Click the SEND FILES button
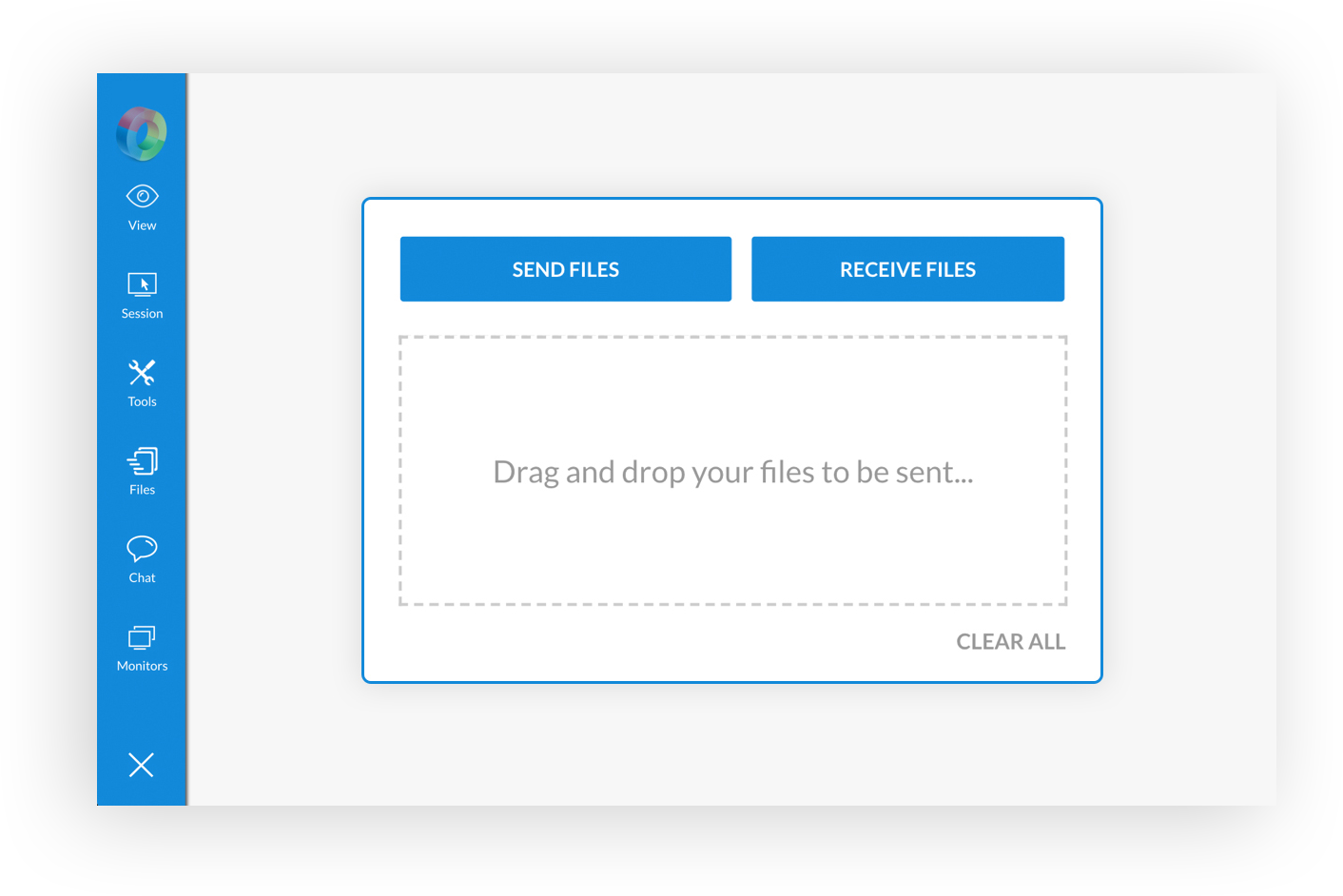Viewport: 1343px width, 896px height. coord(565,269)
